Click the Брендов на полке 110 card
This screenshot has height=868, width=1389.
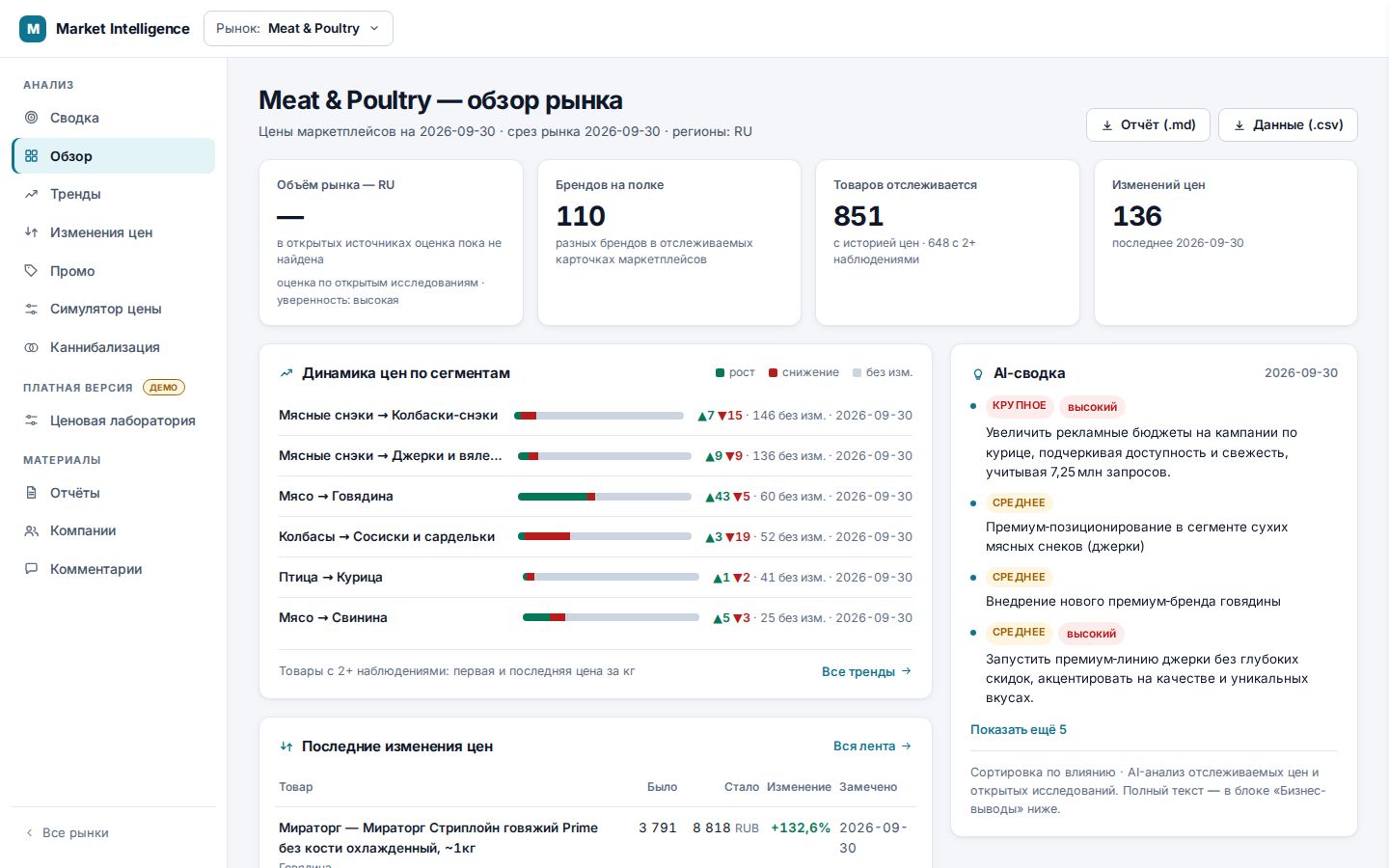coord(669,242)
